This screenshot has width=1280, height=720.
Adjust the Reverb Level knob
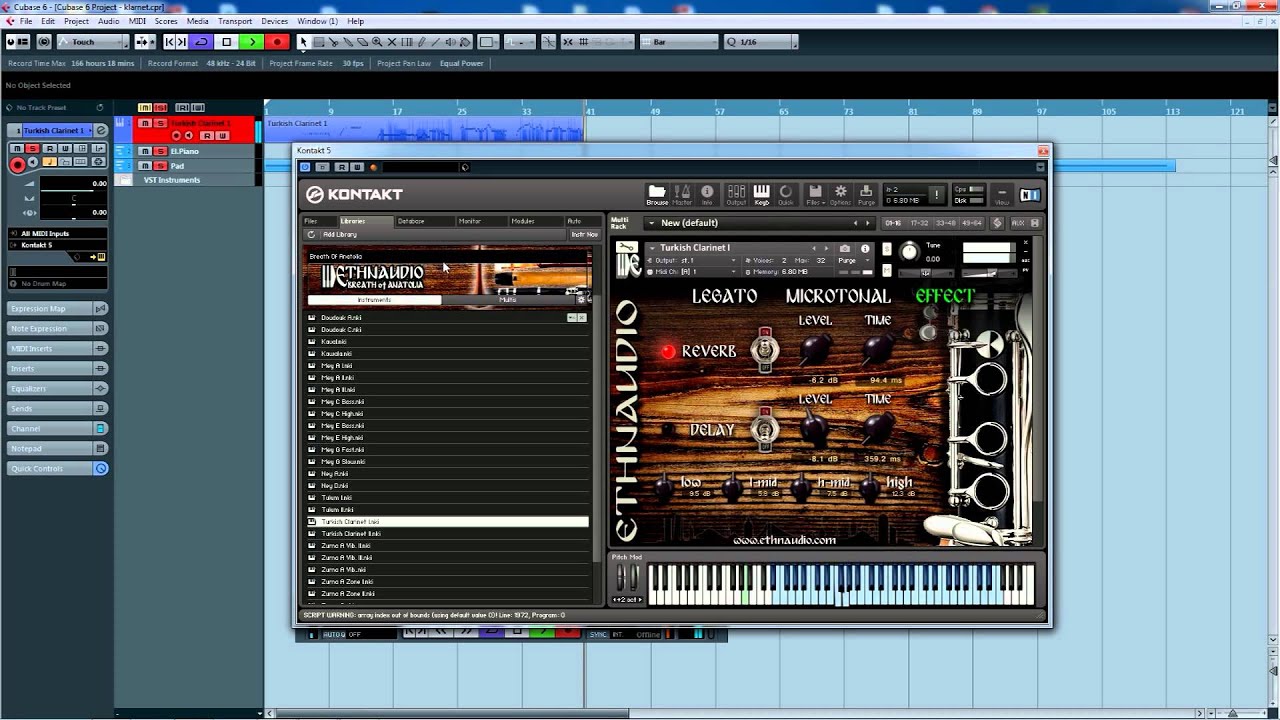click(816, 349)
